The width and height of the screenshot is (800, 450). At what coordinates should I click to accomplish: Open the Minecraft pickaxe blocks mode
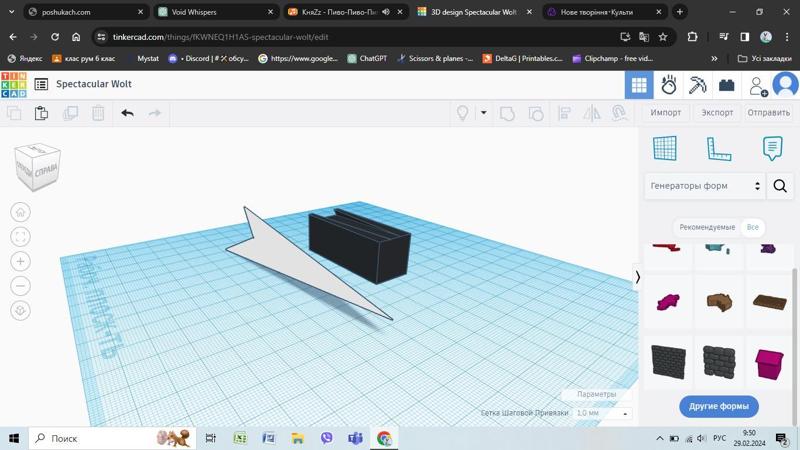tap(698, 85)
